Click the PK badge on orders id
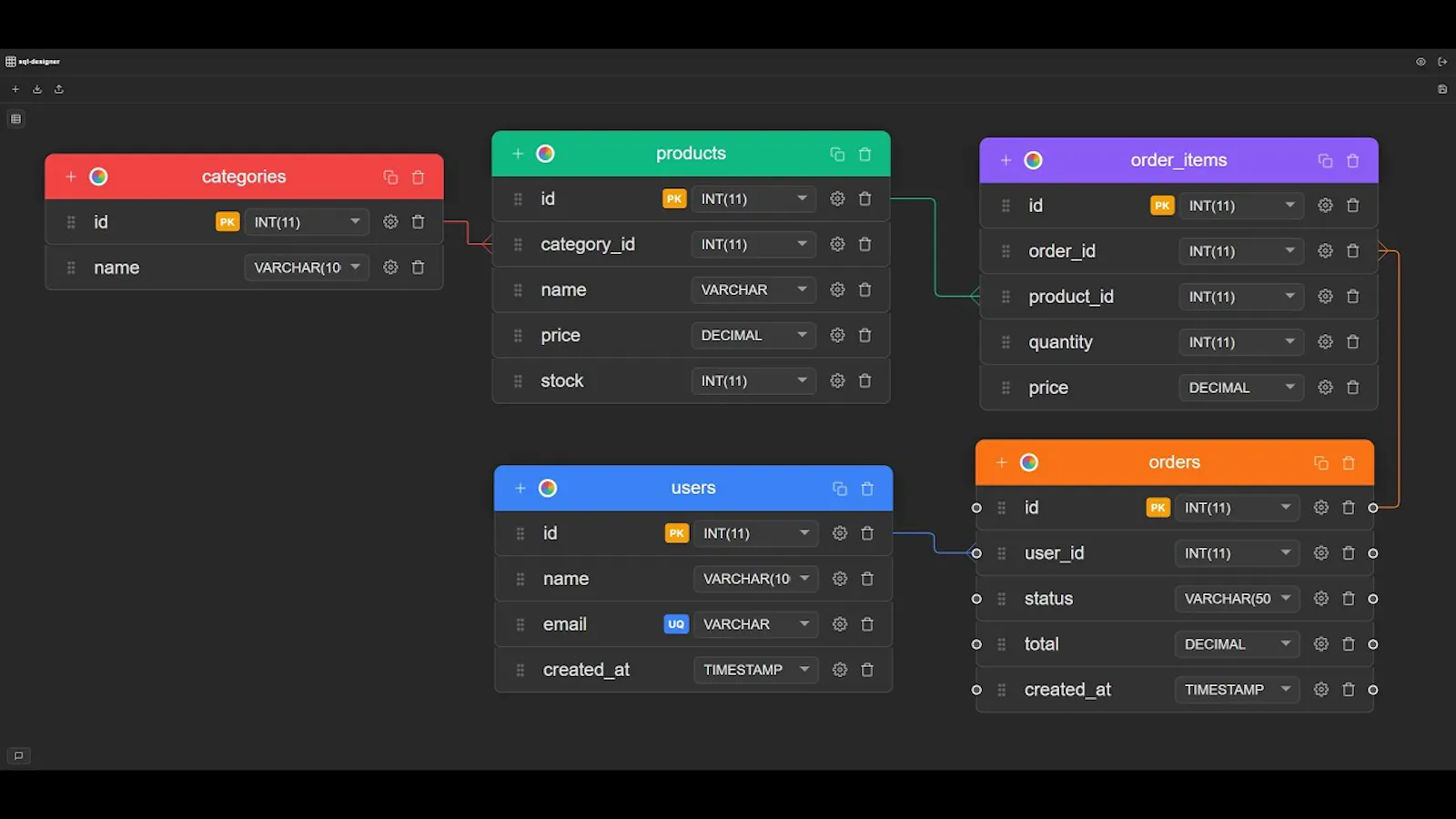1456x819 pixels. pyautogui.click(x=1158, y=508)
